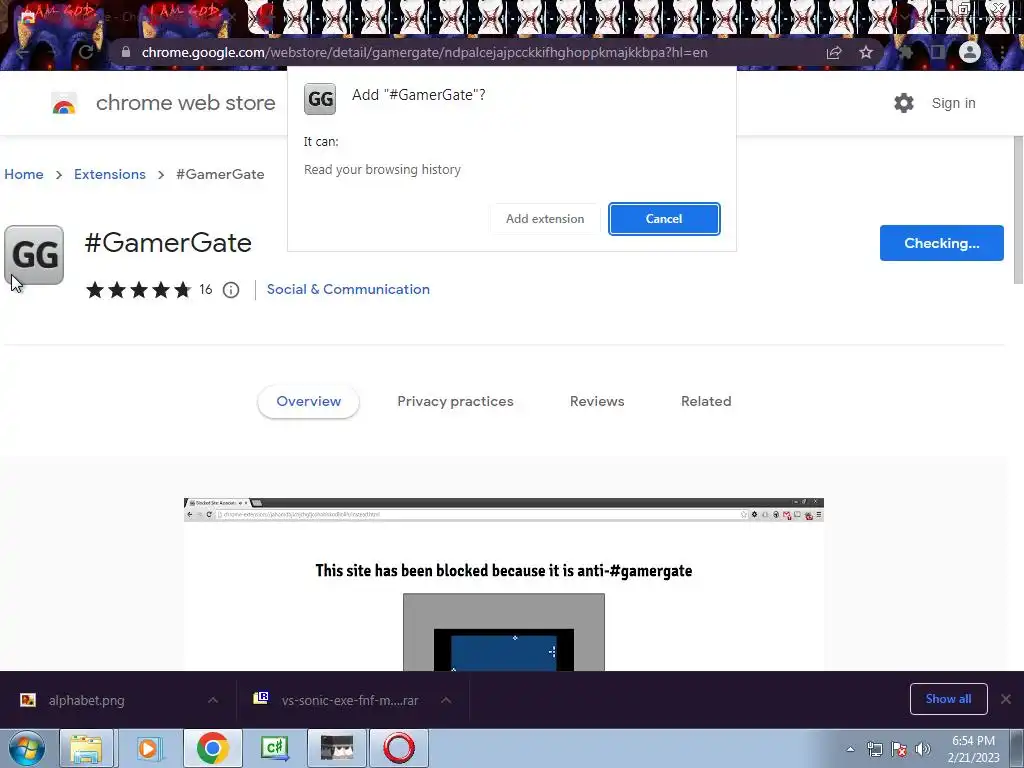Show hidden system tray icons arrow
This screenshot has height=768, width=1024.
tap(850, 749)
